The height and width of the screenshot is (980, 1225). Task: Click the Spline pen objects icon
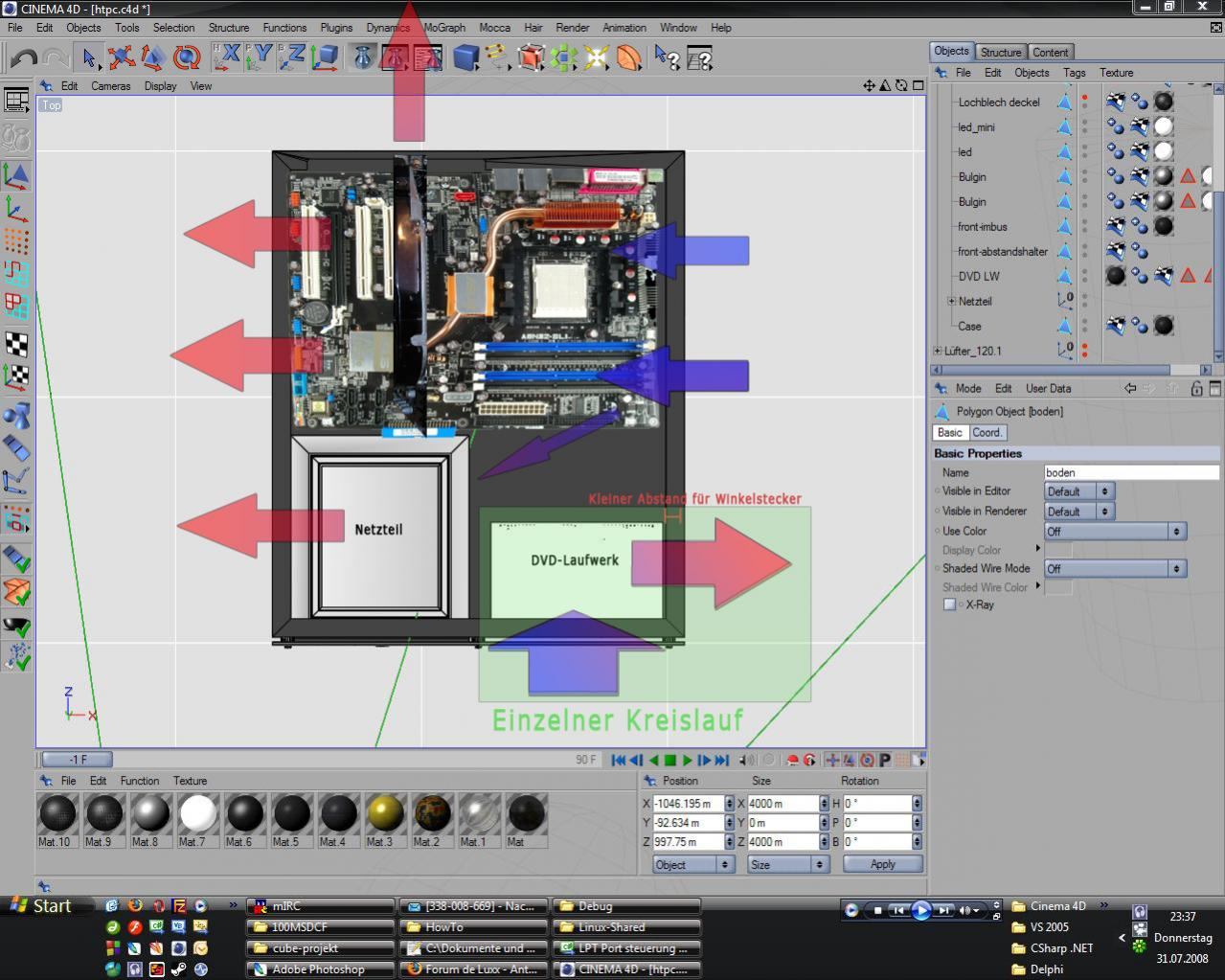(497, 57)
